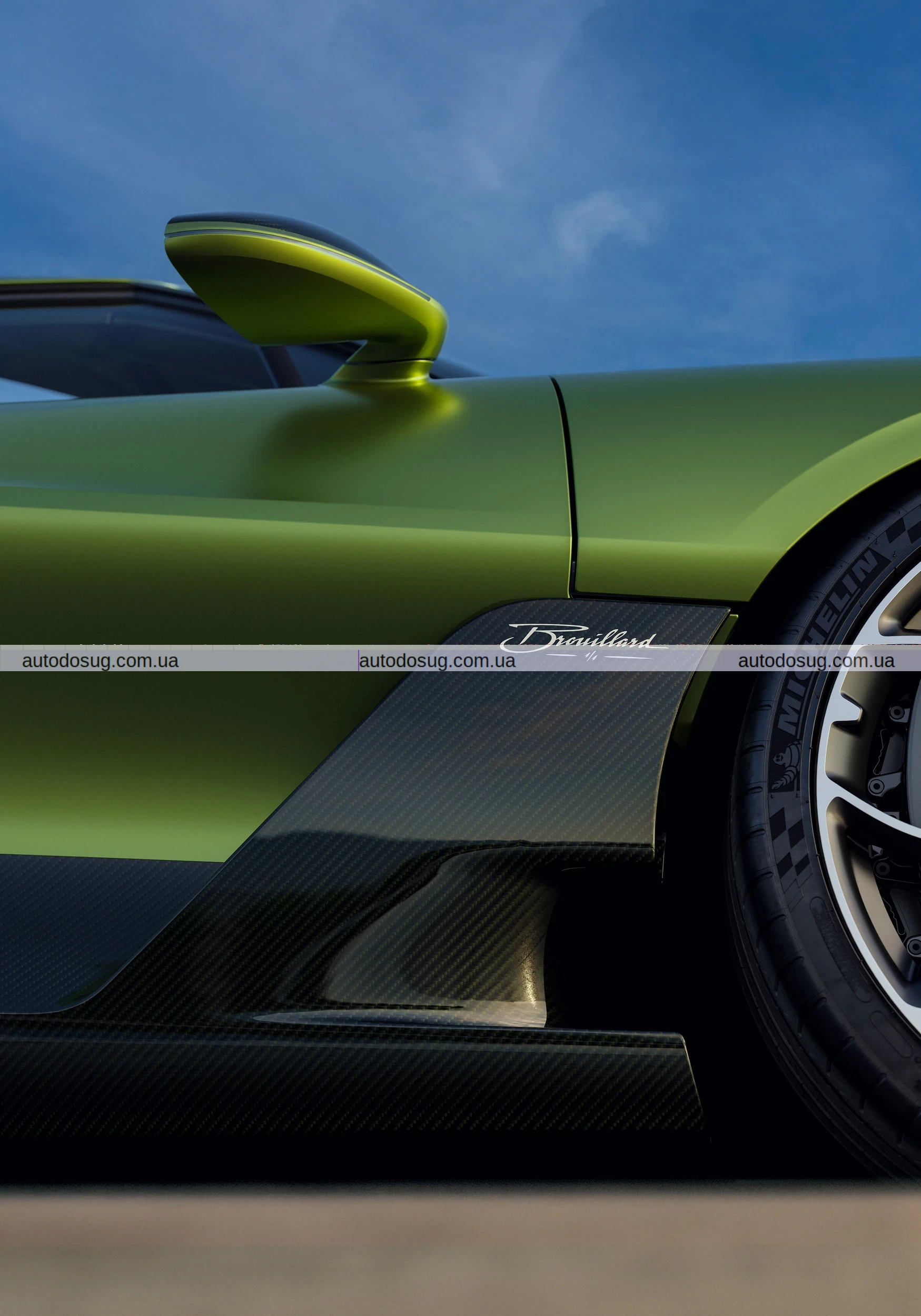Click the center autodosug.com.ua watermark text
The image size is (921, 1316).
click(x=437, y=661)
